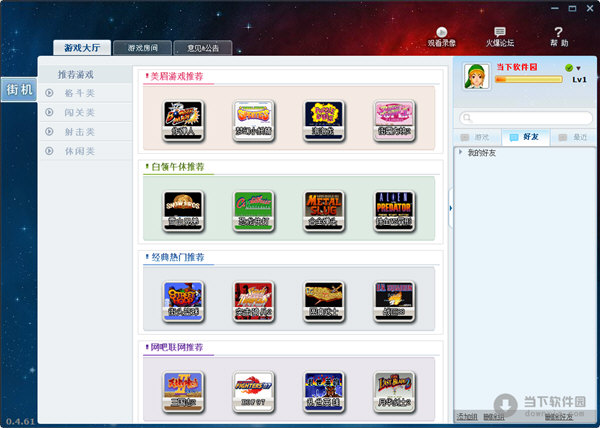
Task: Start the golden dragon game tile
Action: pos(324,301)
